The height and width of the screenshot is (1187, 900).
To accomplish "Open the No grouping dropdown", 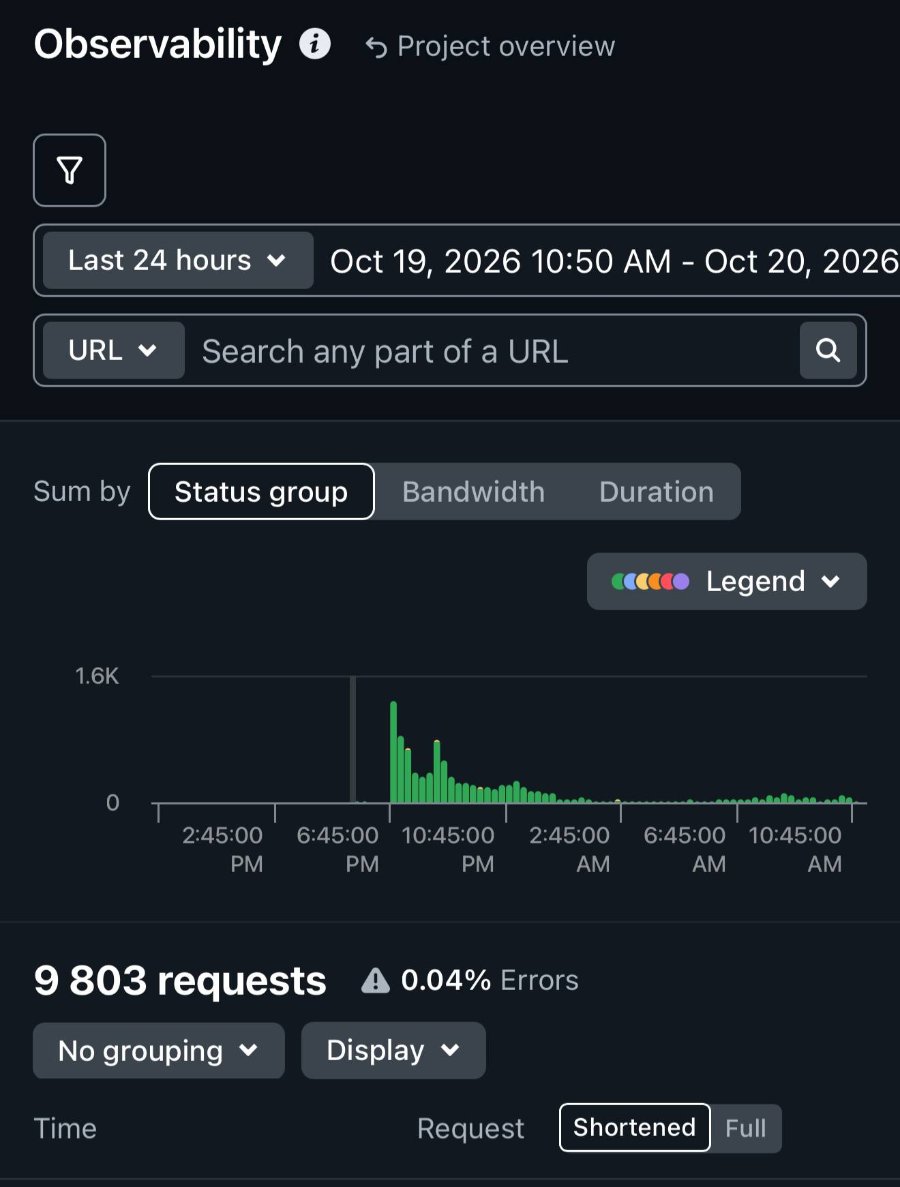I will coord(159,1051).
